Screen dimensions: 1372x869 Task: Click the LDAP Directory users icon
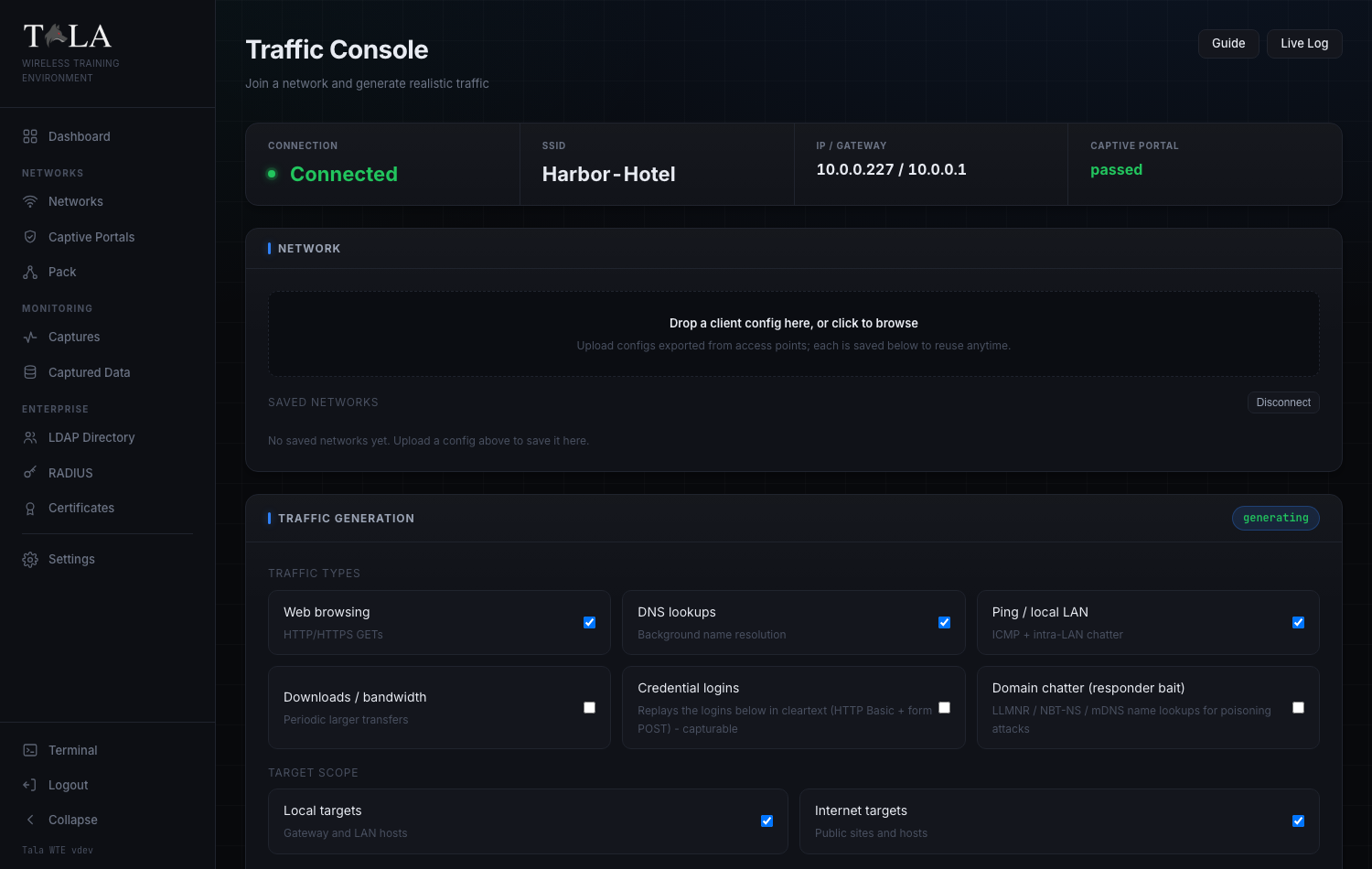[x=30, y=437]
